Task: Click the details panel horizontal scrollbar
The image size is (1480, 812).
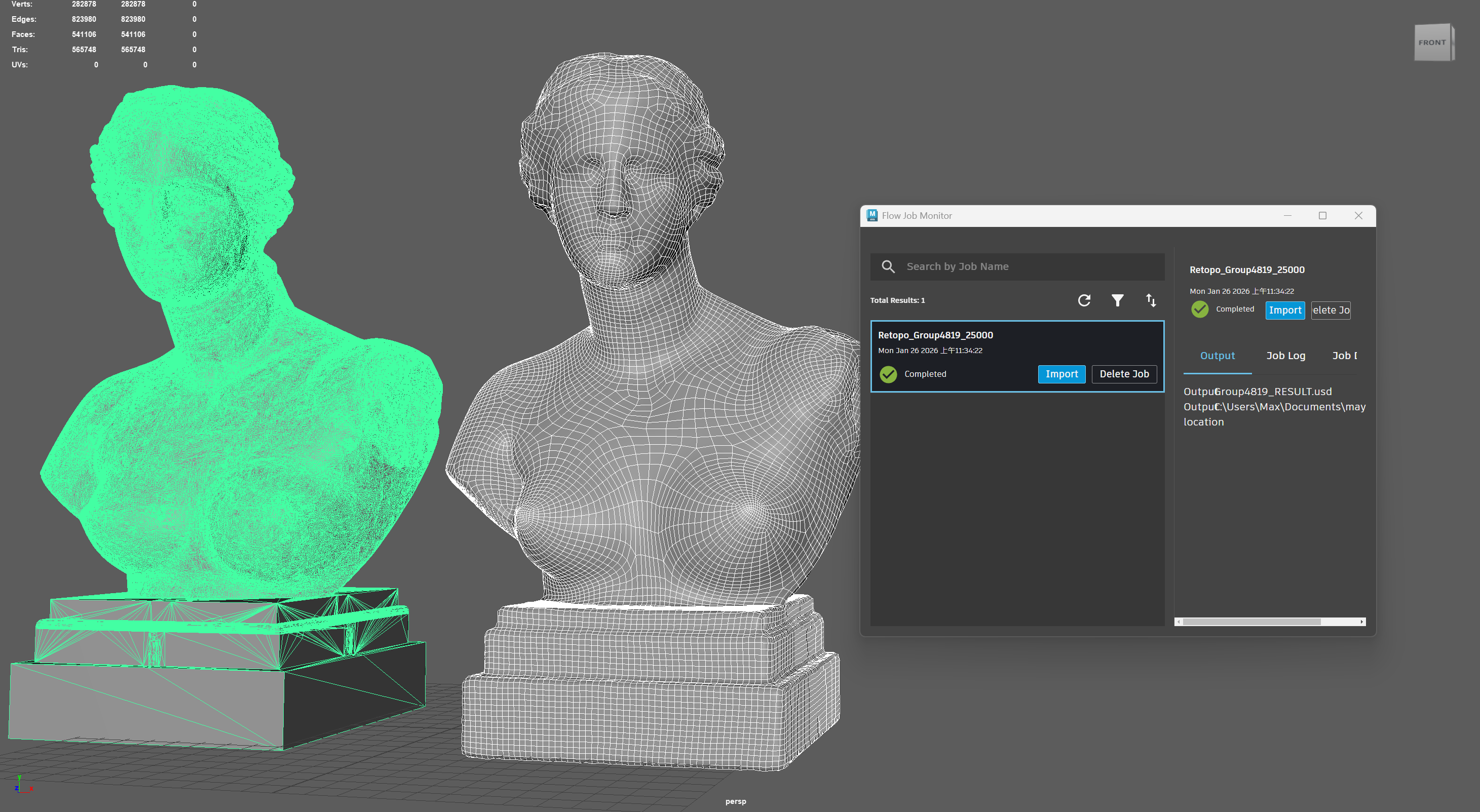Action: [x=1253, y=622]
